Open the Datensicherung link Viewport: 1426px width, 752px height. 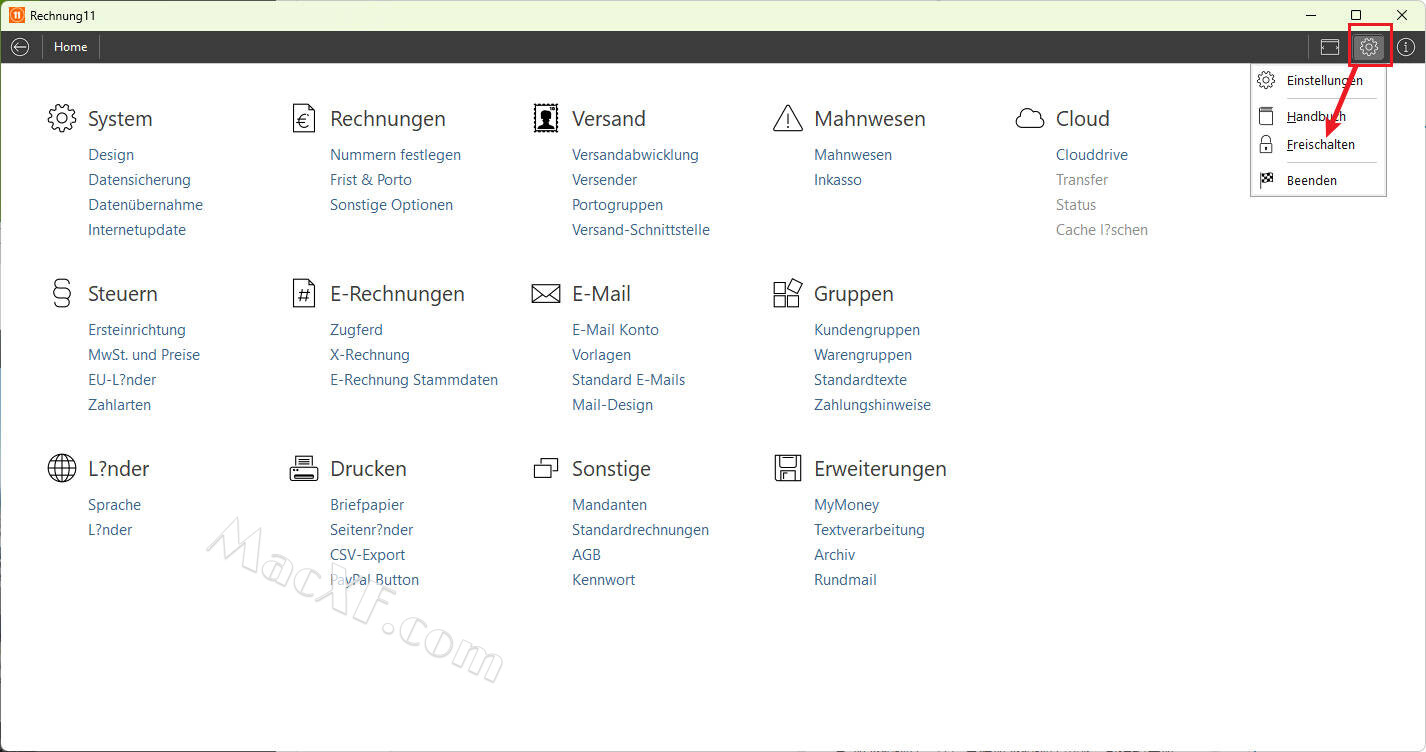(139, 180)
